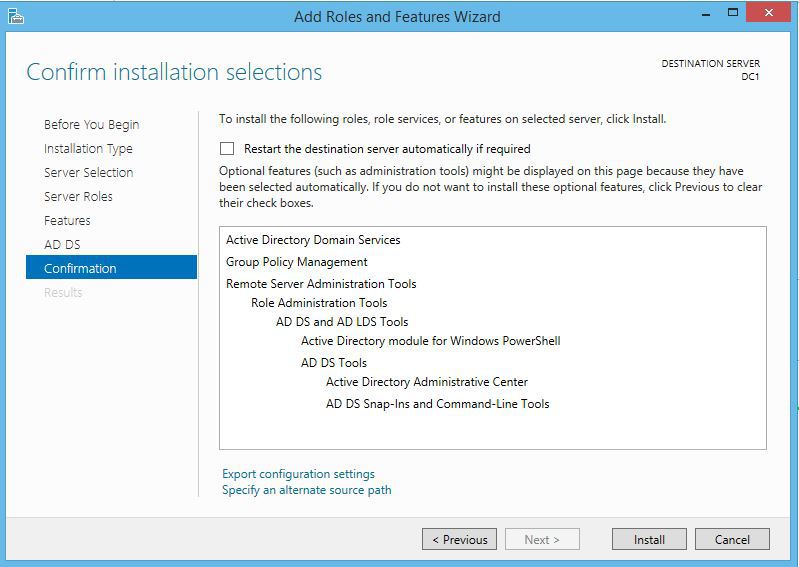799x567 pixels.
Task: Select the AD DS step
Action: pos(62,245)
